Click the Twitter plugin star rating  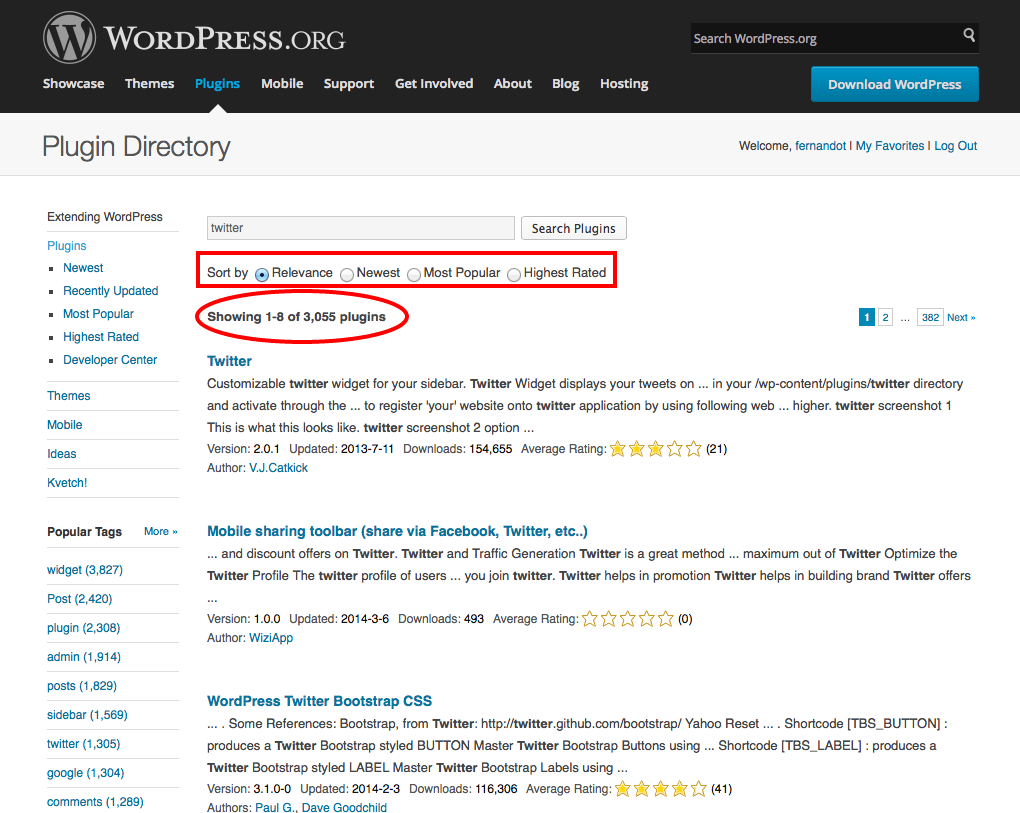tap(656, 449)
